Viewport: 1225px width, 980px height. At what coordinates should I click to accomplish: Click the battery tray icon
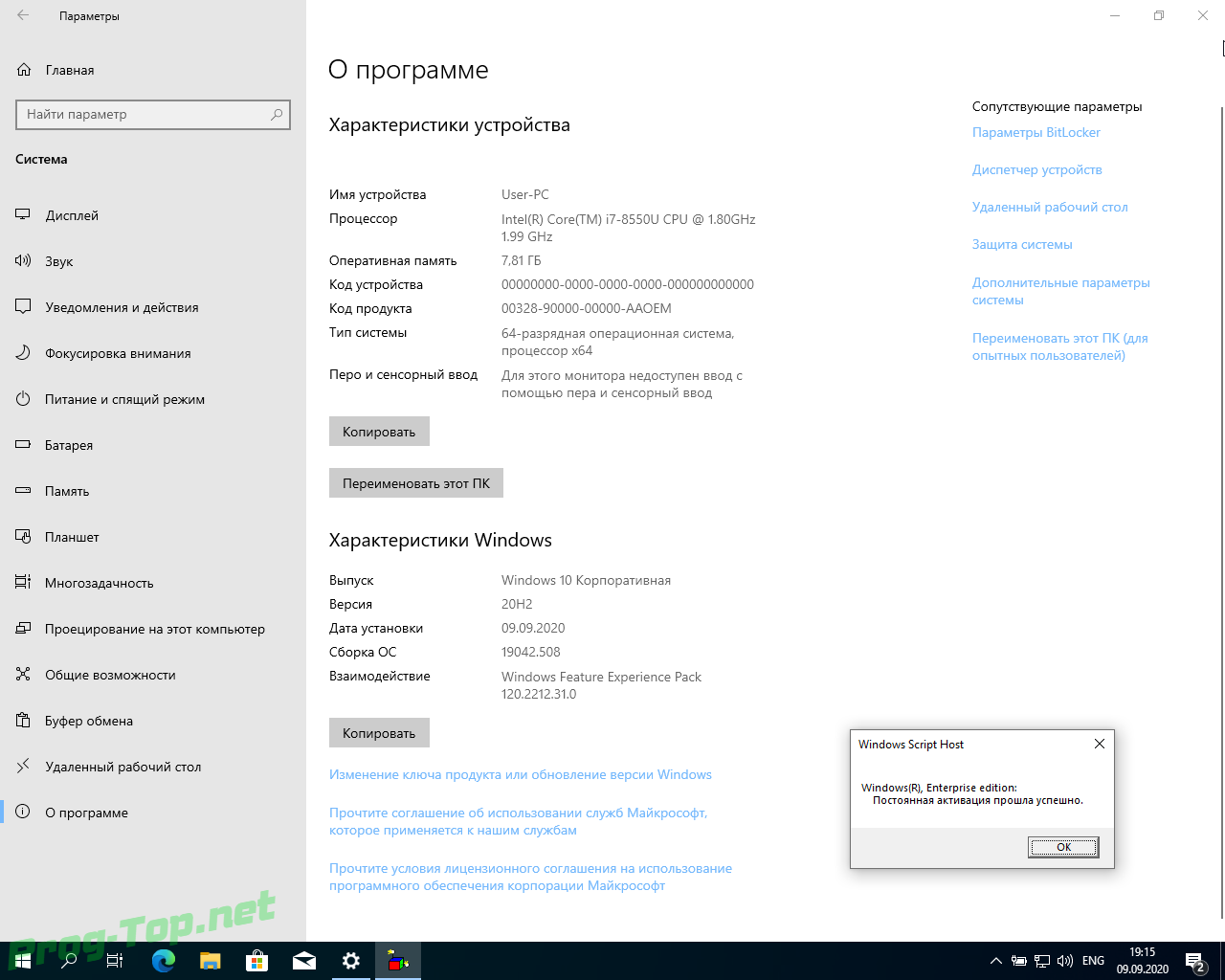[1019, 961]
